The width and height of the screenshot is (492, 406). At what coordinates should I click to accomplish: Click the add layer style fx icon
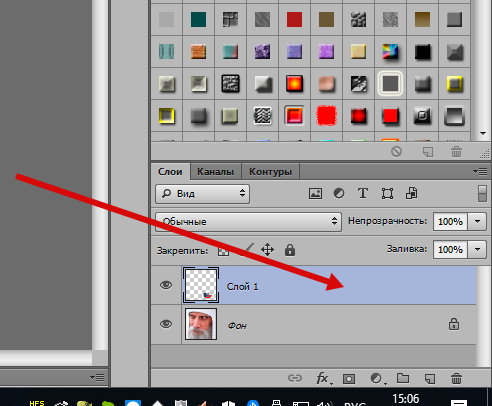323,378
